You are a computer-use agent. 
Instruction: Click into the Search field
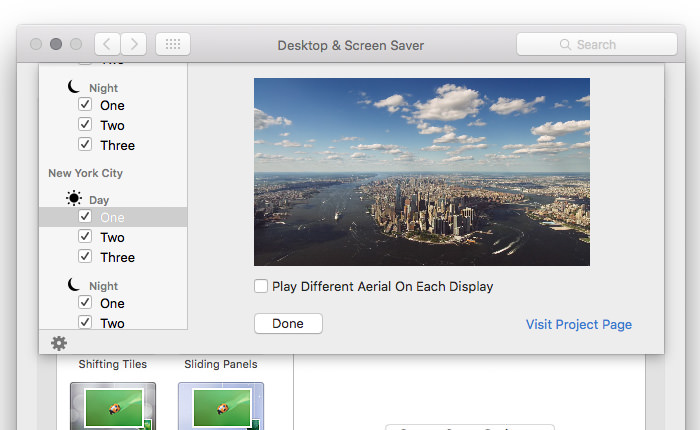pos(596,44)
